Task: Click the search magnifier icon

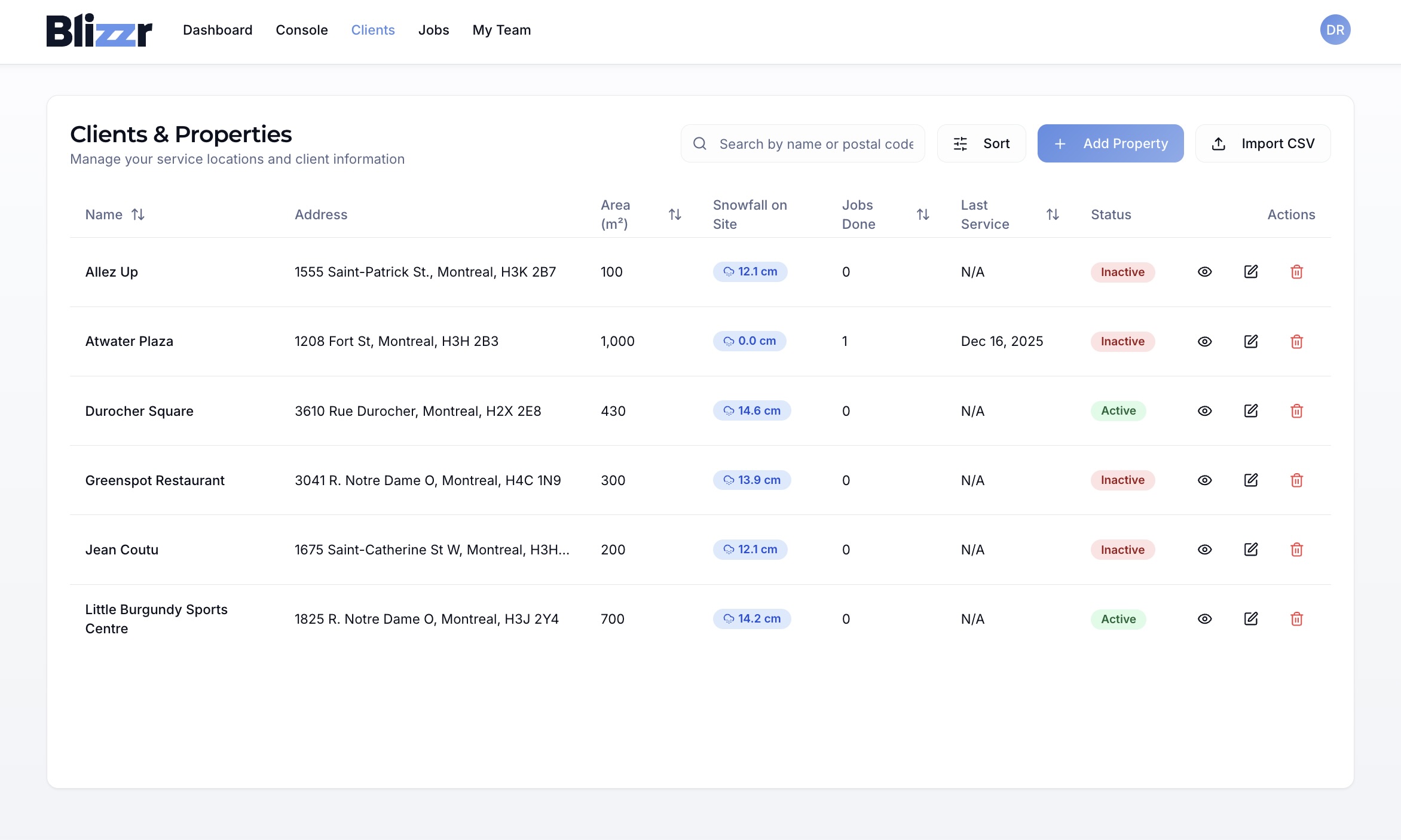Action: (699, 143)
